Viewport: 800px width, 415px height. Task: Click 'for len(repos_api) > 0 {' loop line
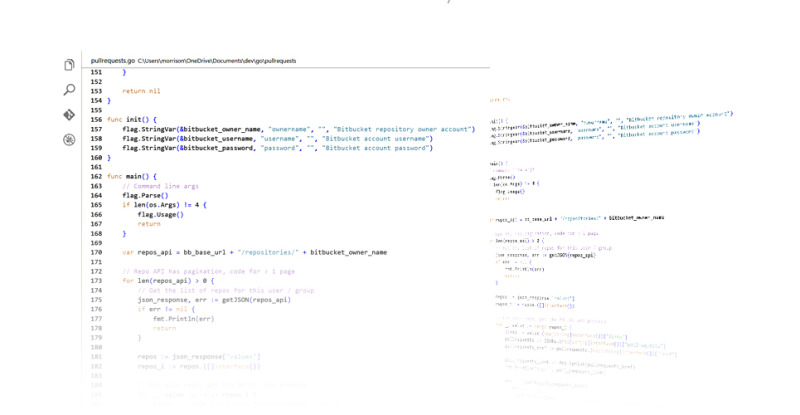pos(168,281)
